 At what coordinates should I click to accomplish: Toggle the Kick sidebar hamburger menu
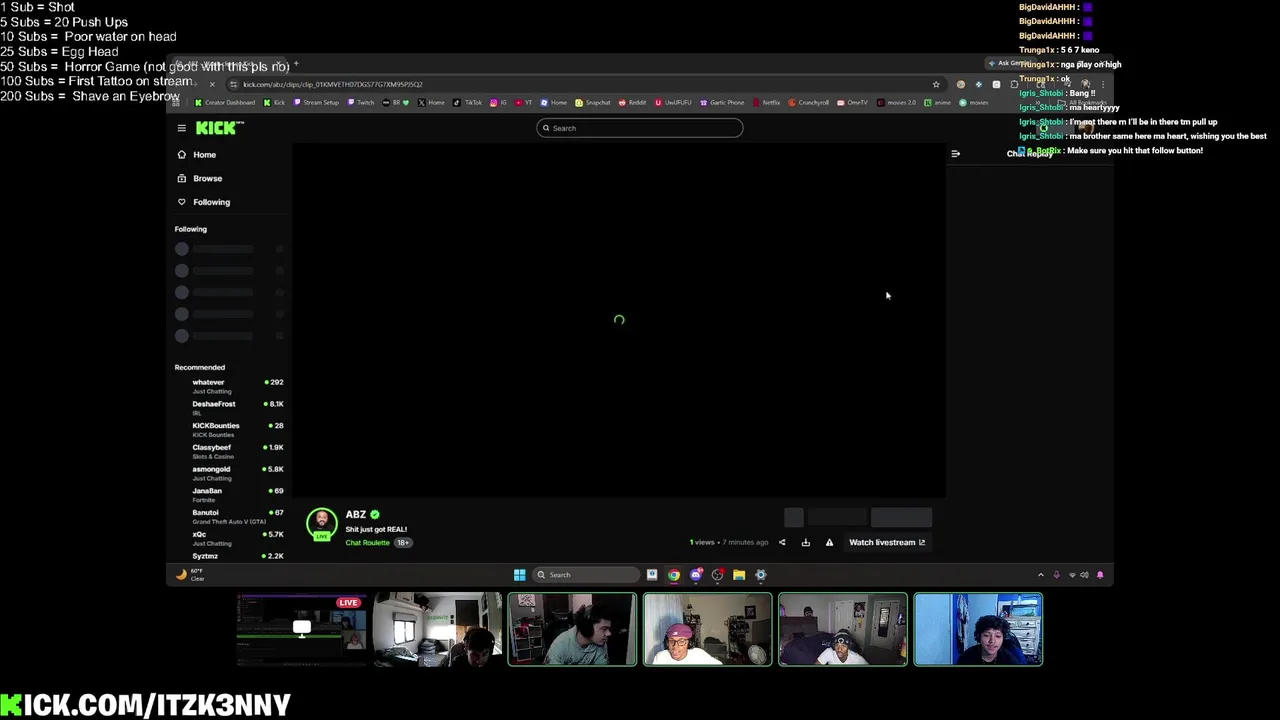point(181,128)
